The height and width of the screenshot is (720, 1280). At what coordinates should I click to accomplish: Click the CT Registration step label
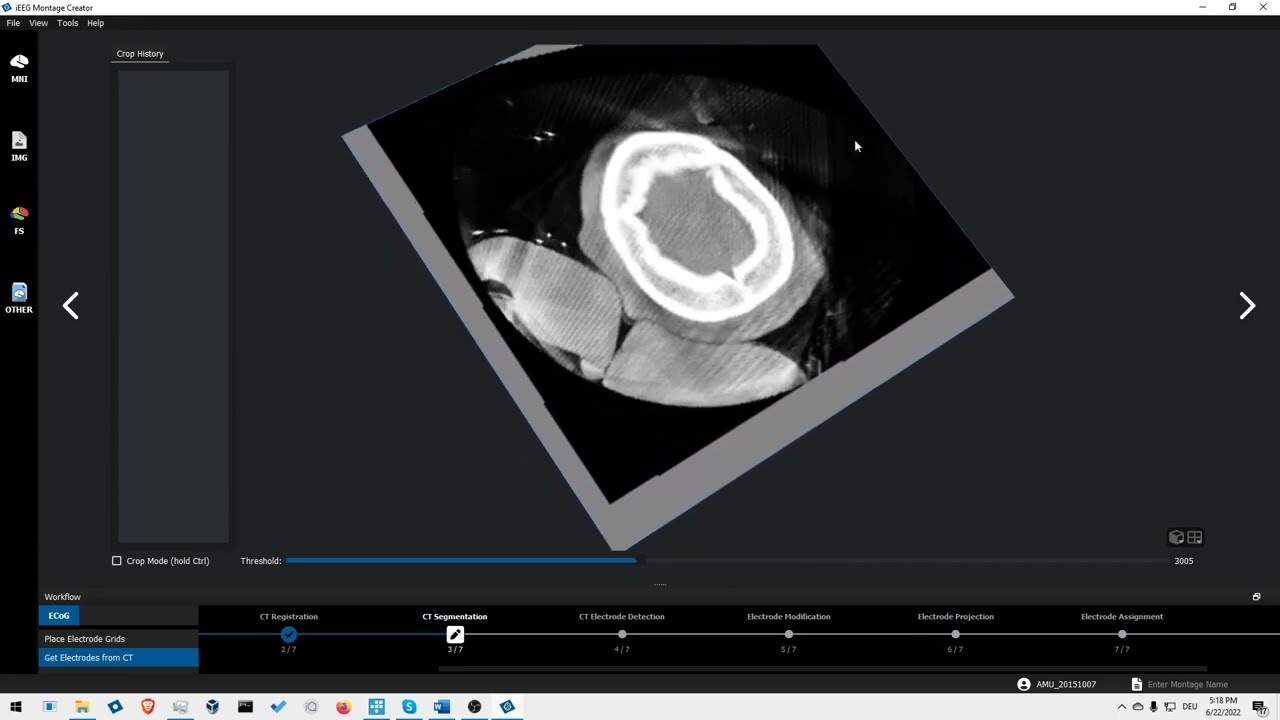(289, 616)
